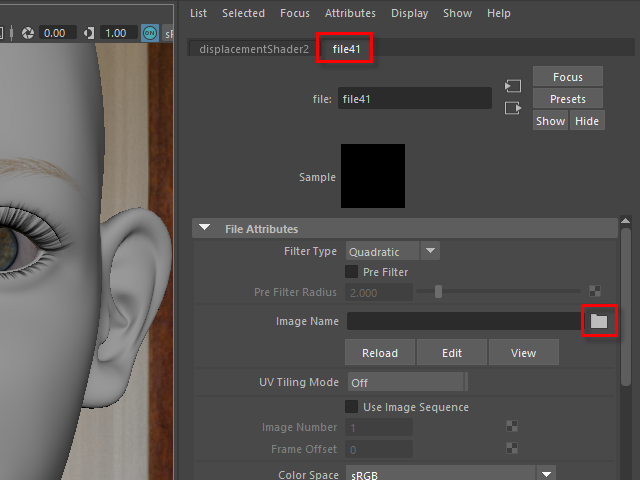Open the Filter Type dropdown
The width and height of the screenshot is (640, 480).
pos(430,252)
